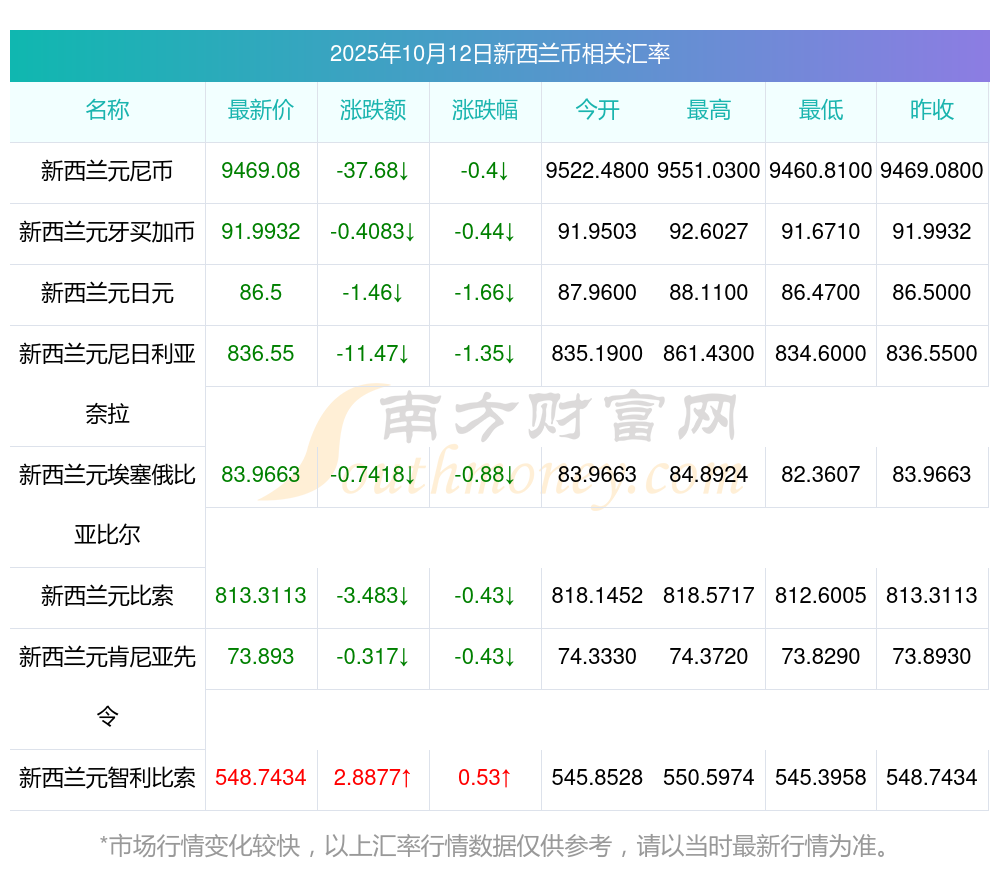Open the 新西兰元牙买加币 row name
1000x877 pixels.
pos(107,232)
